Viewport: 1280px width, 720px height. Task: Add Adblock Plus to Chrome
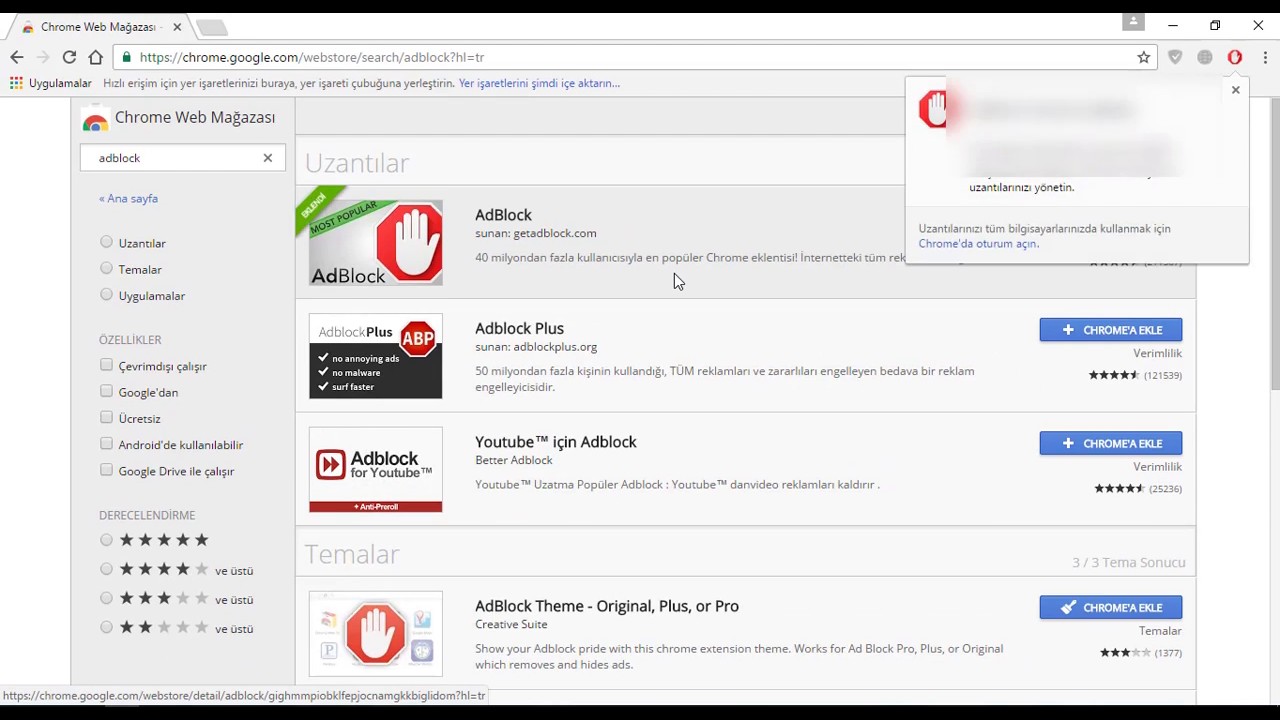1111,330
